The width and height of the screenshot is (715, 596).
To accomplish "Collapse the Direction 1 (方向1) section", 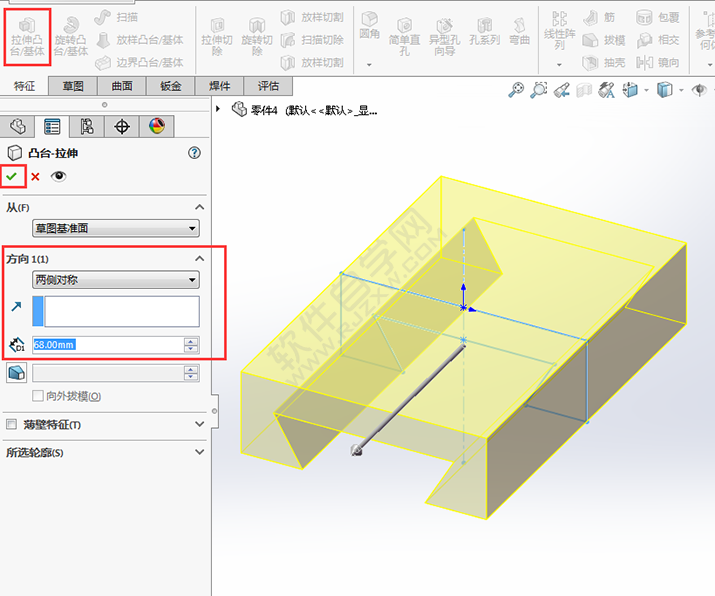I will (x=199, y=259).
